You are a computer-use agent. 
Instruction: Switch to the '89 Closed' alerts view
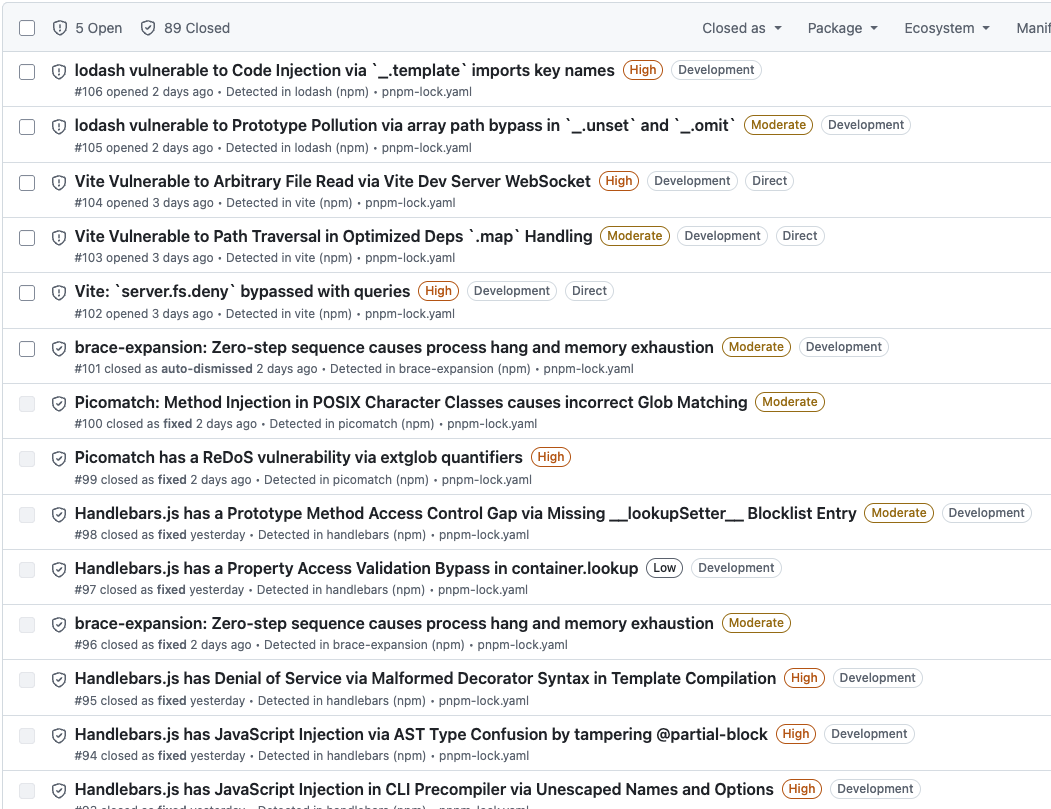click(185, 28)
